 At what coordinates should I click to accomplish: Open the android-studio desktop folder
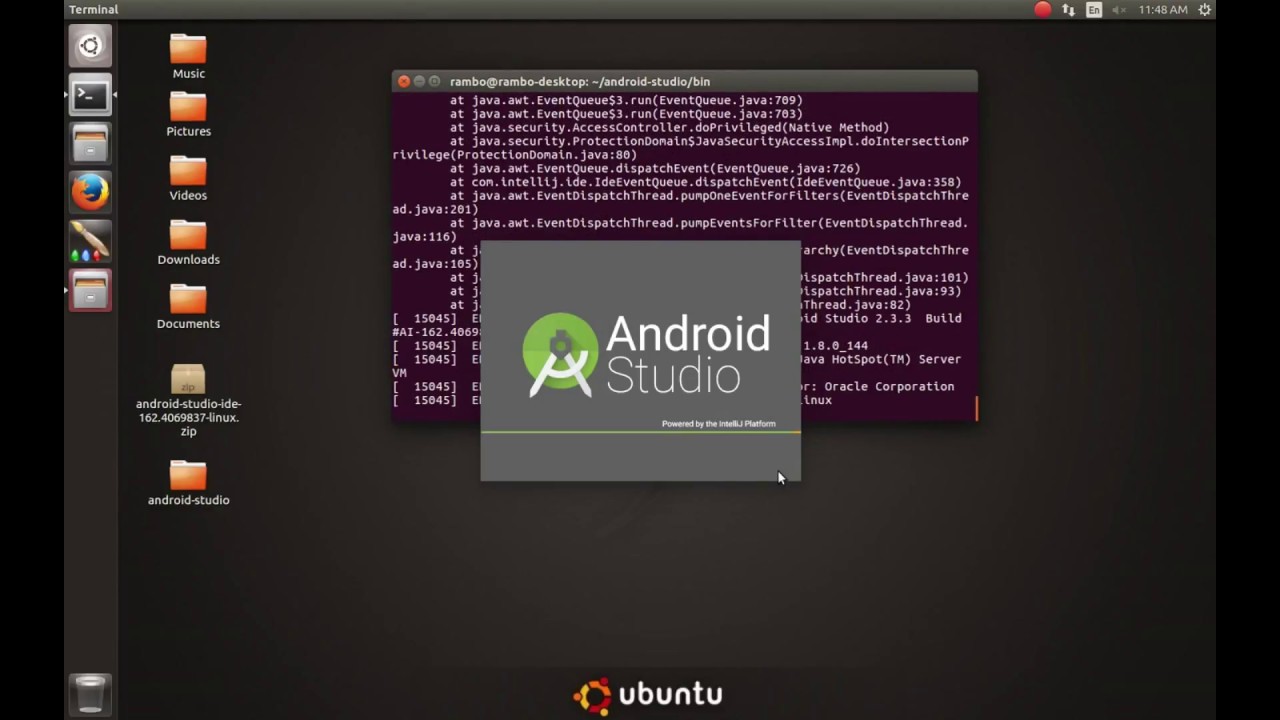click(x=188, y=482)
